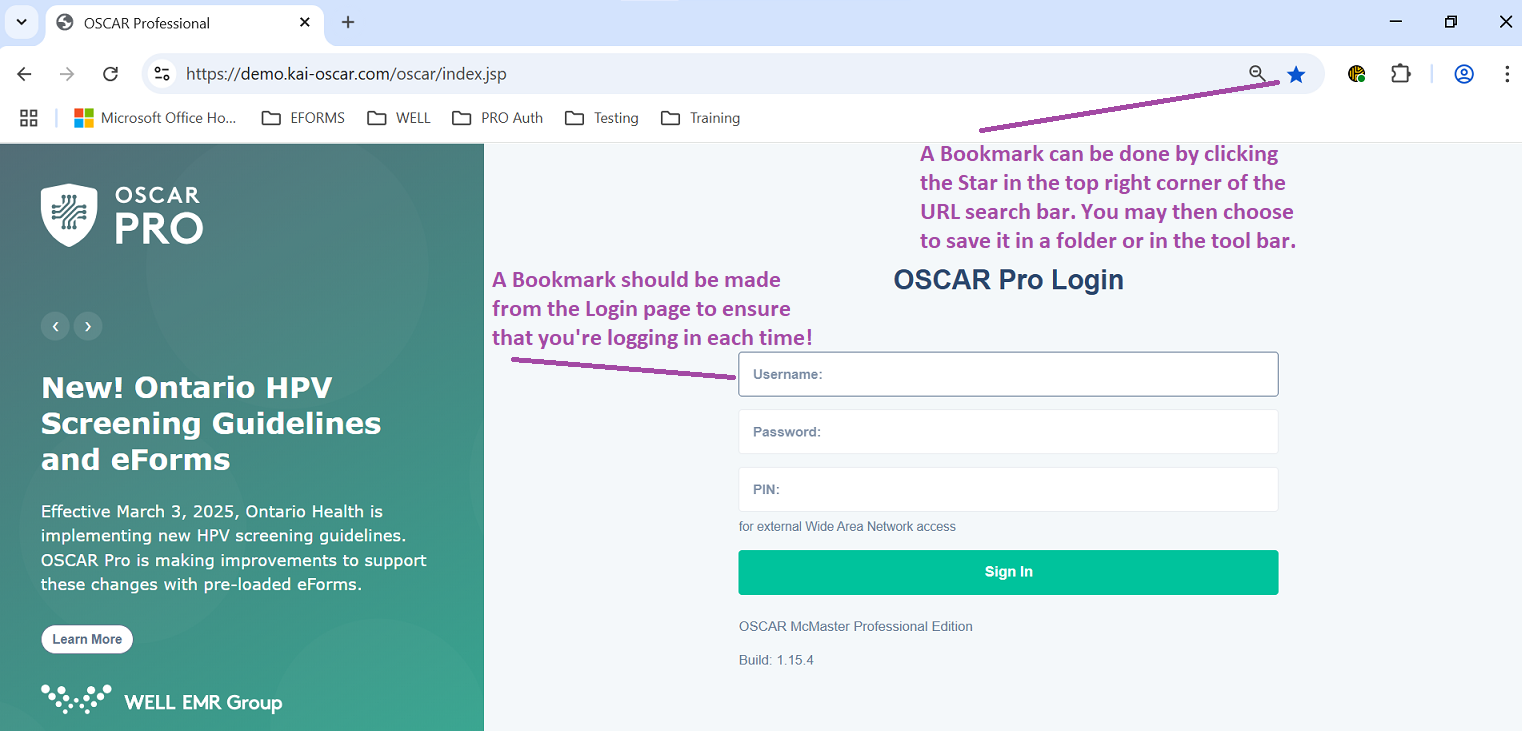This screenshot has height=731, width=1522.
Task: Focus the Password field
Action: tap(1008, 432)
